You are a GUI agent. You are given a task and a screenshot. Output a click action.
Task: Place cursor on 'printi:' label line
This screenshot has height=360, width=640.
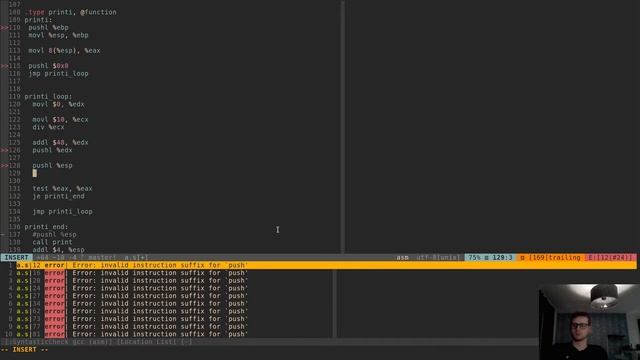coord(38,20)
